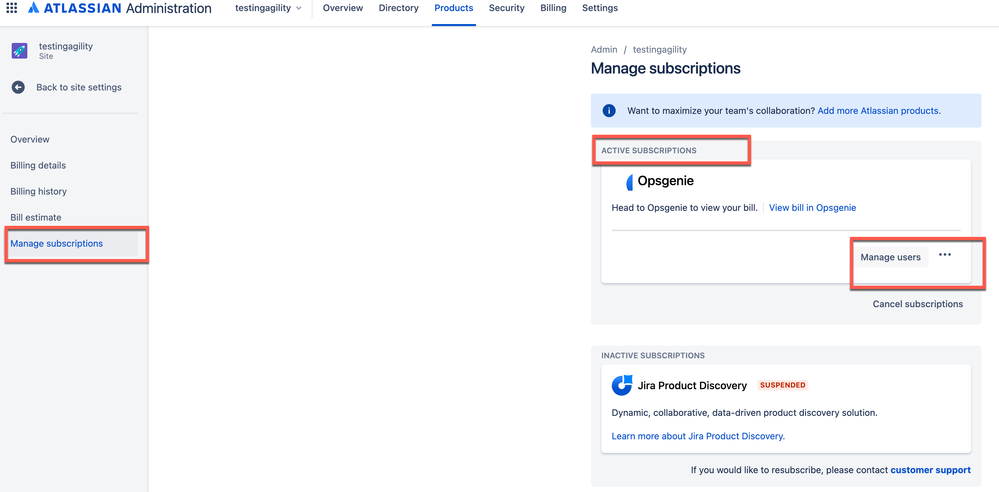Screen dimensions: 999x492
Task: Click the Jira Product Discovery title text
Action: click(693, 386)
